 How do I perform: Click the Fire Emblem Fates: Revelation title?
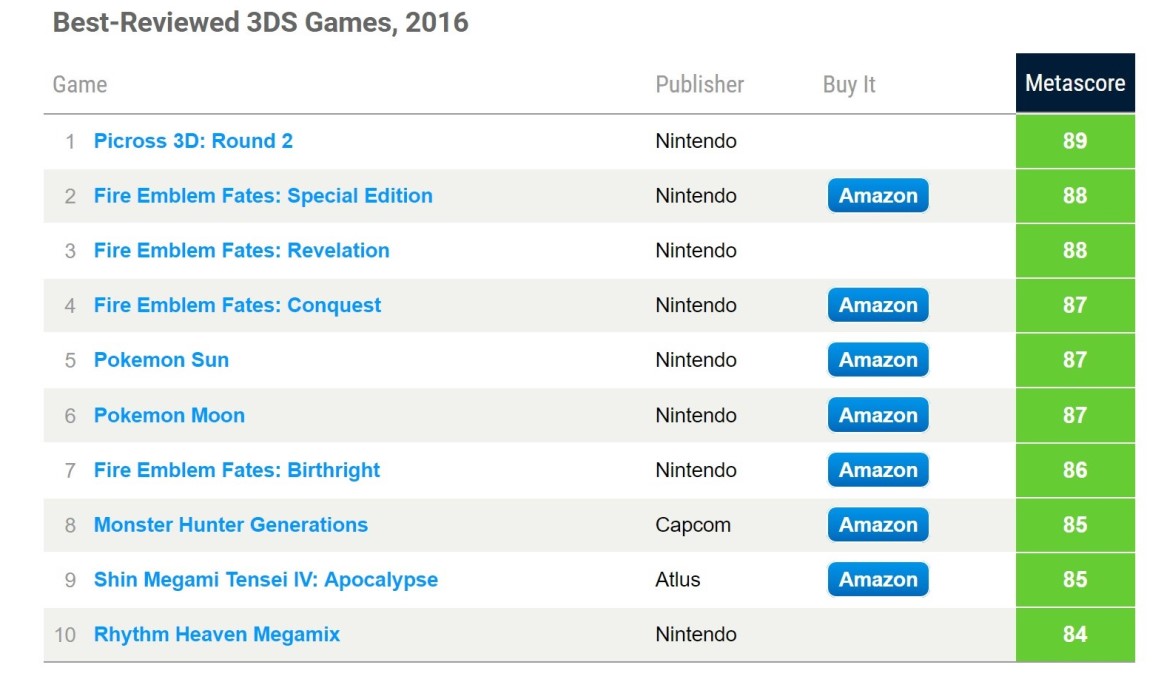click(x=241, y=251)
